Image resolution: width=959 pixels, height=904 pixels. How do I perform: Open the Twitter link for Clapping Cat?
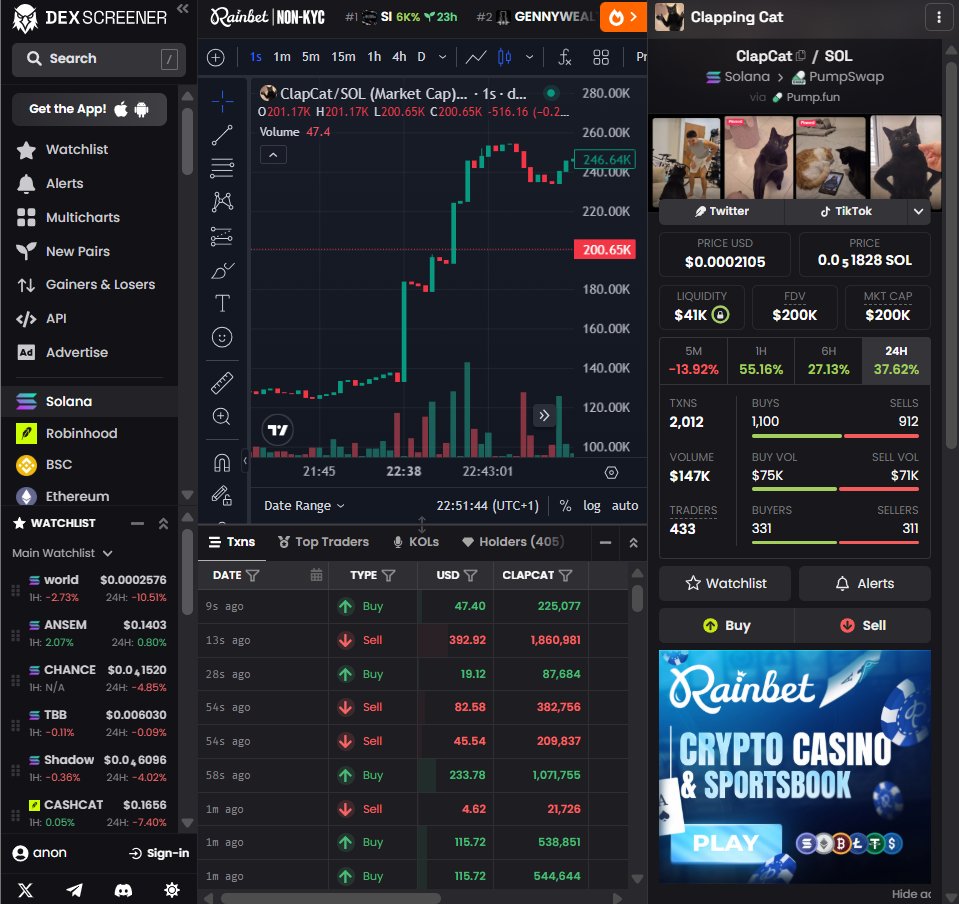click(722, 211)
